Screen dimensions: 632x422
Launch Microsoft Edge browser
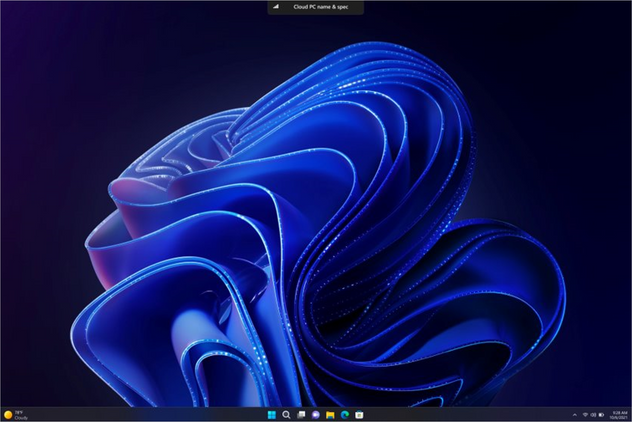pos(344,414)
